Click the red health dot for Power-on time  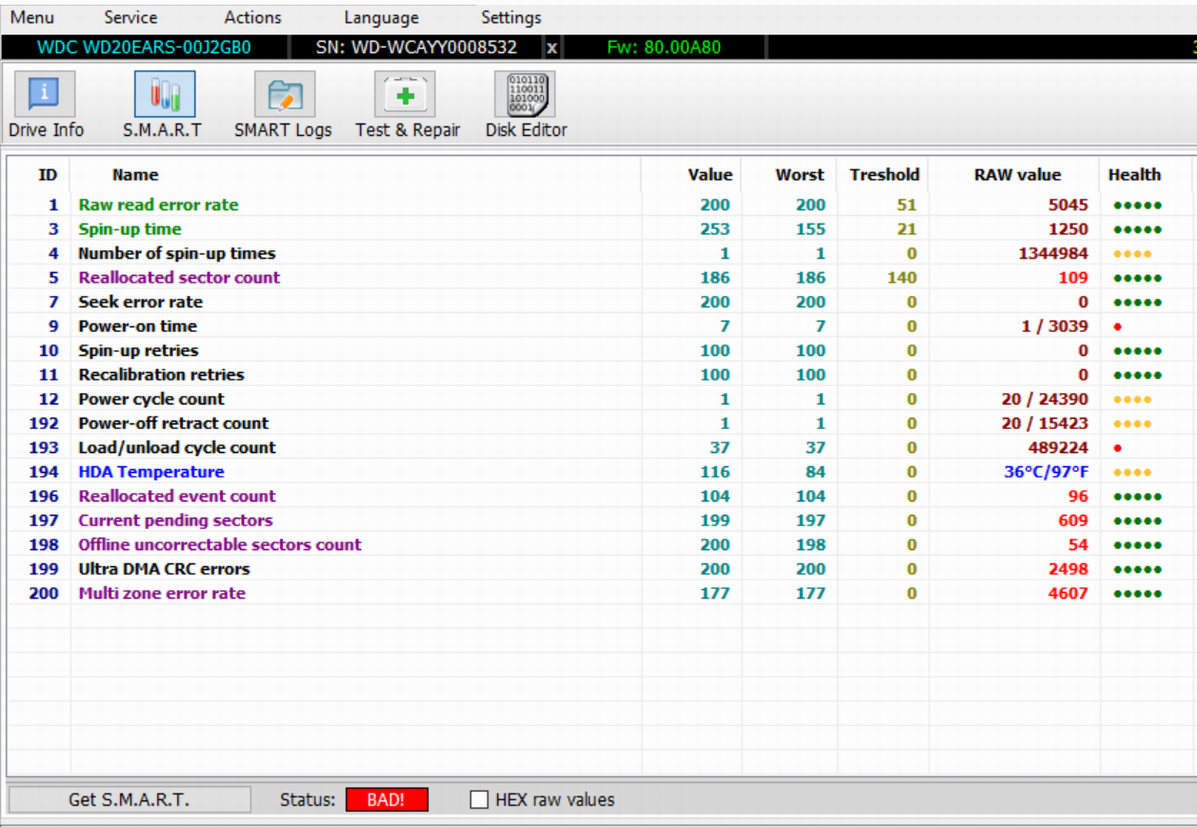1118,327
